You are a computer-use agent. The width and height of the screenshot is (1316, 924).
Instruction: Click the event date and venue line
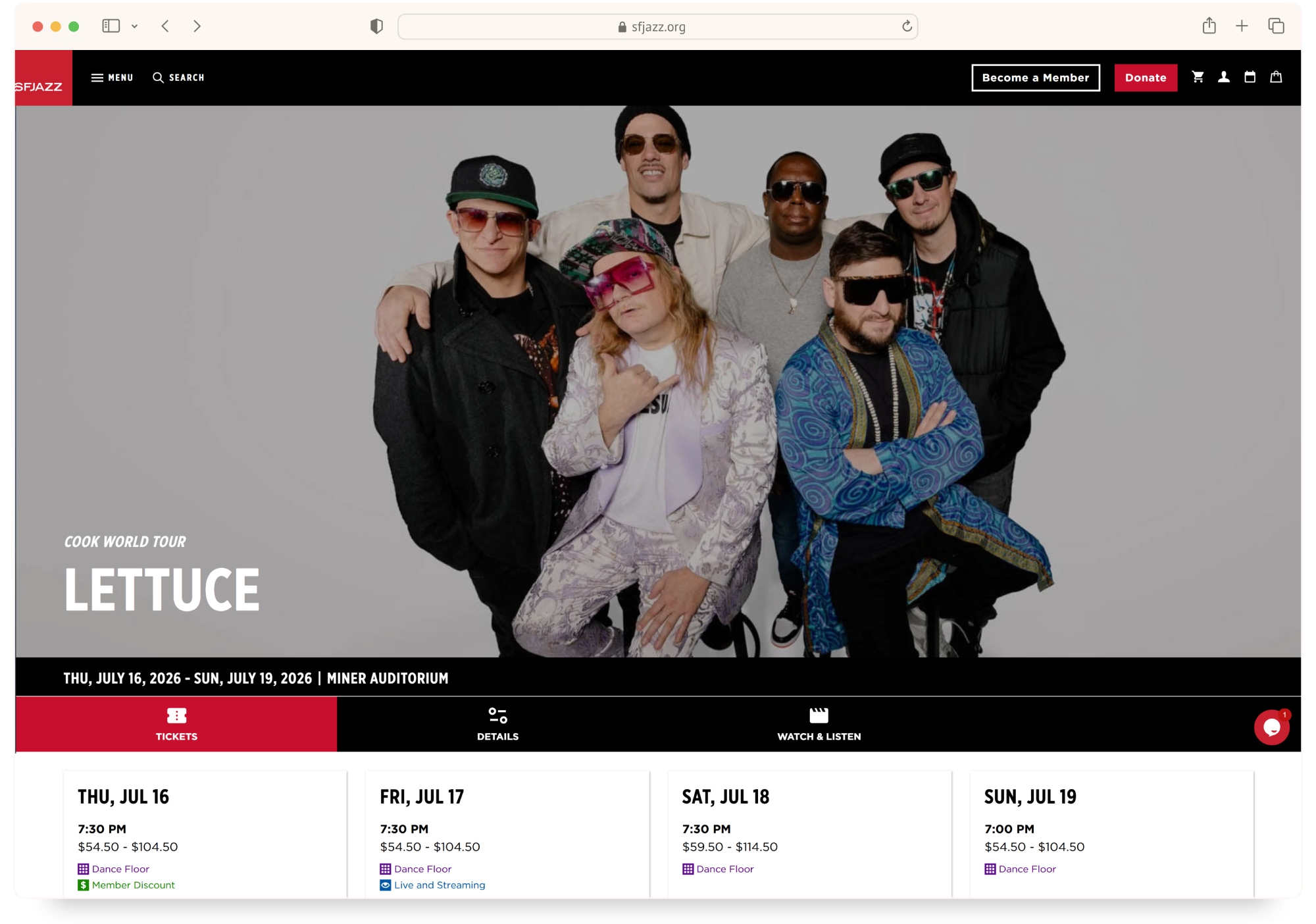pyautogui.click(x=256, y=679)
